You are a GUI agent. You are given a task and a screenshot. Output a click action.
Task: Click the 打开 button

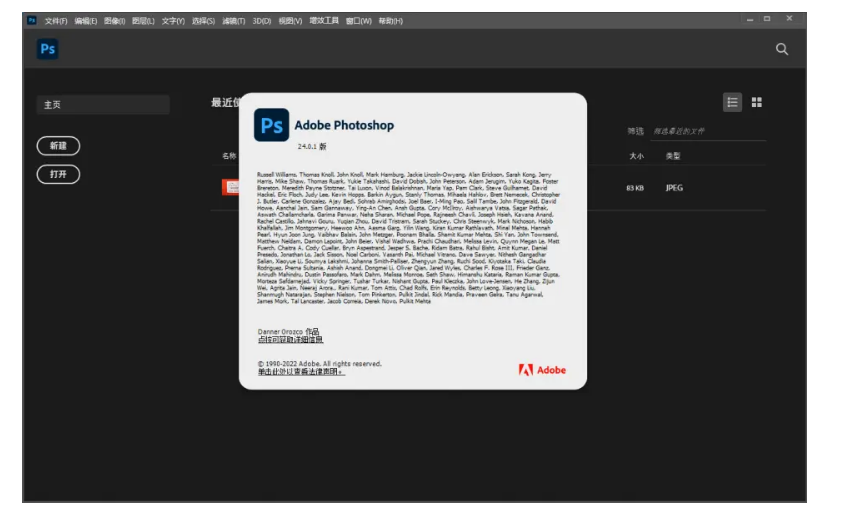(58, 174)
